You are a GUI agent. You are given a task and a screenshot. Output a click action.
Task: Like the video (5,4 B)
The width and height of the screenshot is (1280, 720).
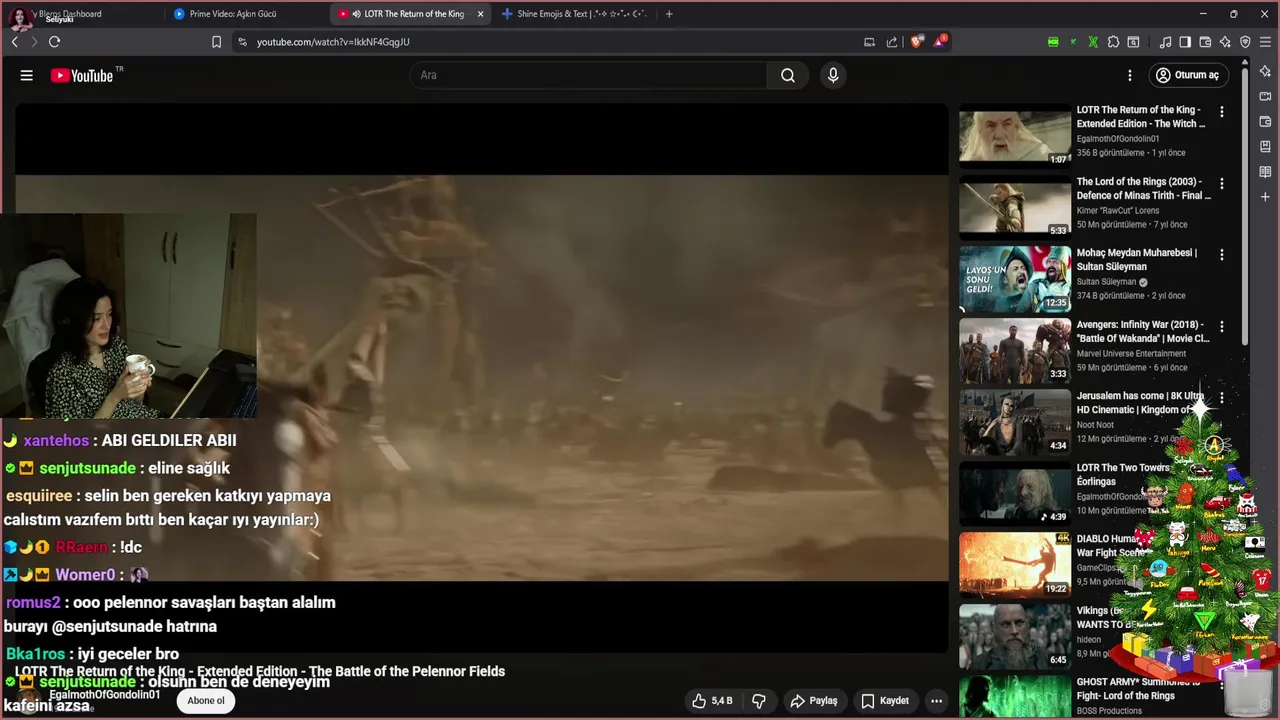pyautogui.click(x=711, y=701)
